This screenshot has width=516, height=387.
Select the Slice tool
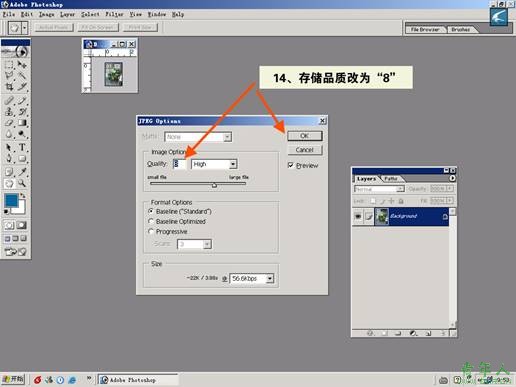coord(22,87)
